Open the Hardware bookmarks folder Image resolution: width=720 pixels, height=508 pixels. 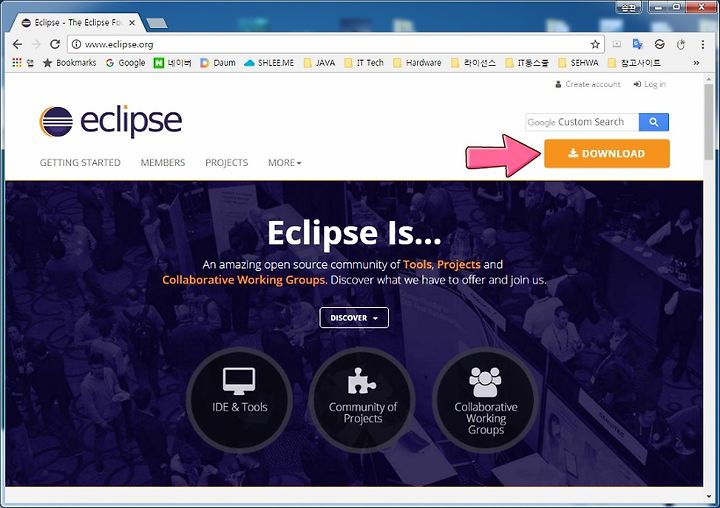[x=417, y=62]
